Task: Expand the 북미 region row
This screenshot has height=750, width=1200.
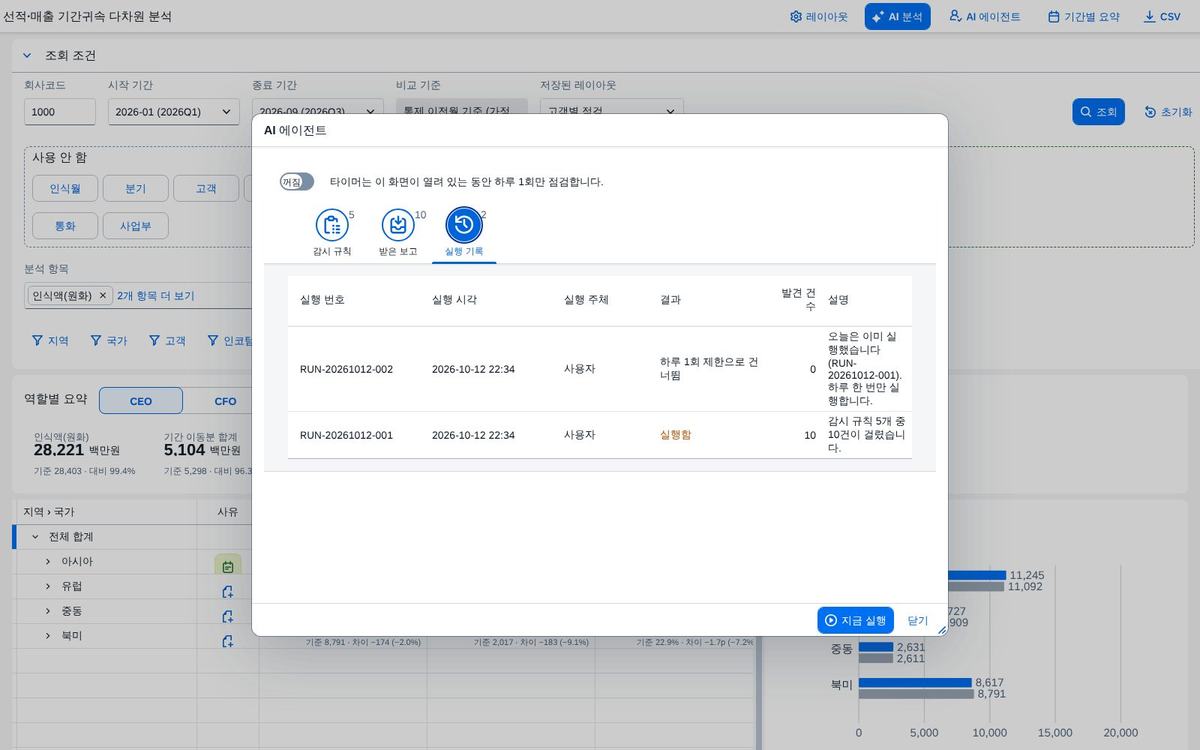Action: 48,637
